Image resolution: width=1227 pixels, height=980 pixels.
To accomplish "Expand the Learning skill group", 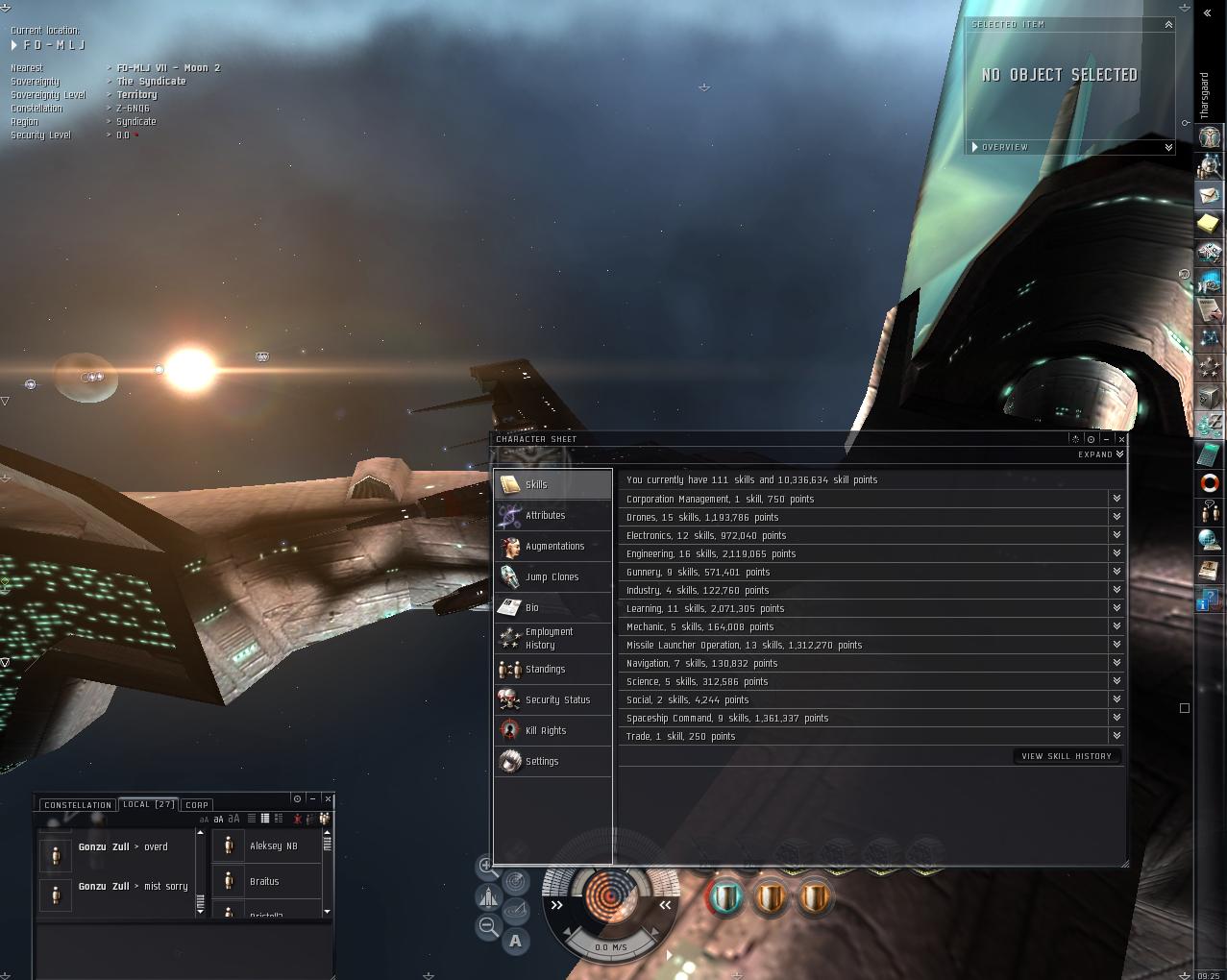I will pyautogui.click(x=1117, y=608).
